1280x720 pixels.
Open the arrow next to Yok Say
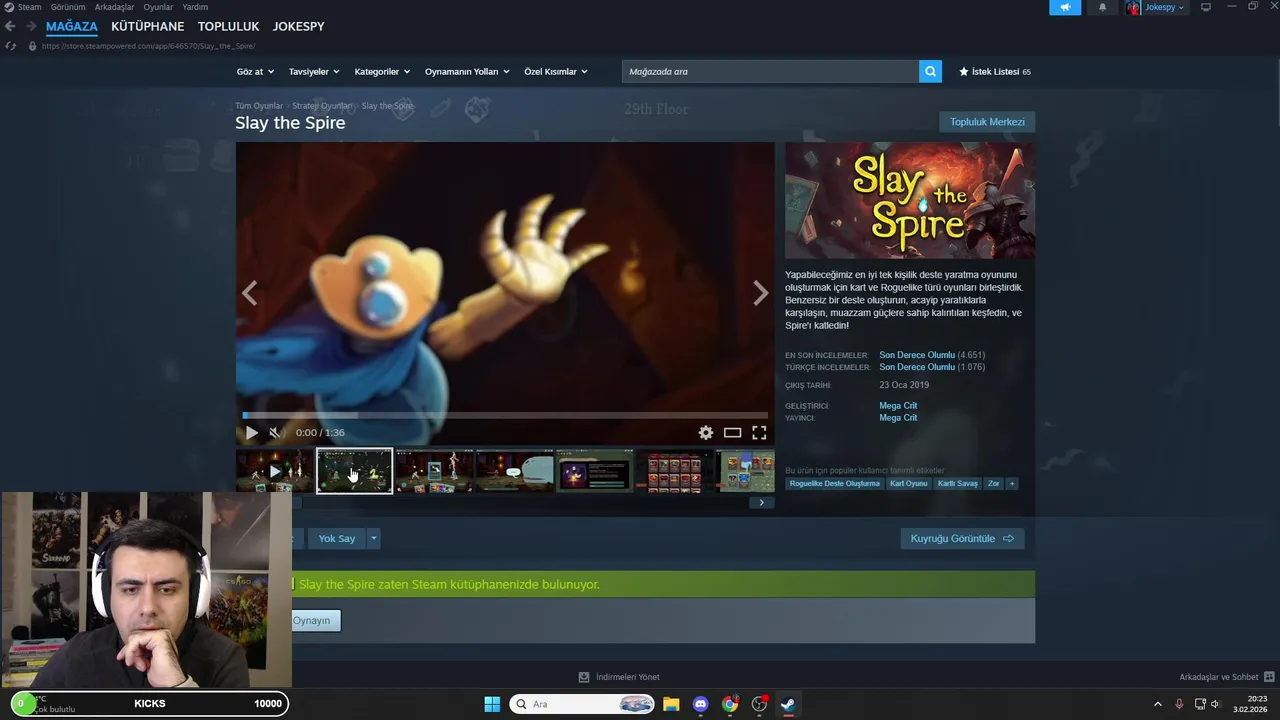[373, 538]
